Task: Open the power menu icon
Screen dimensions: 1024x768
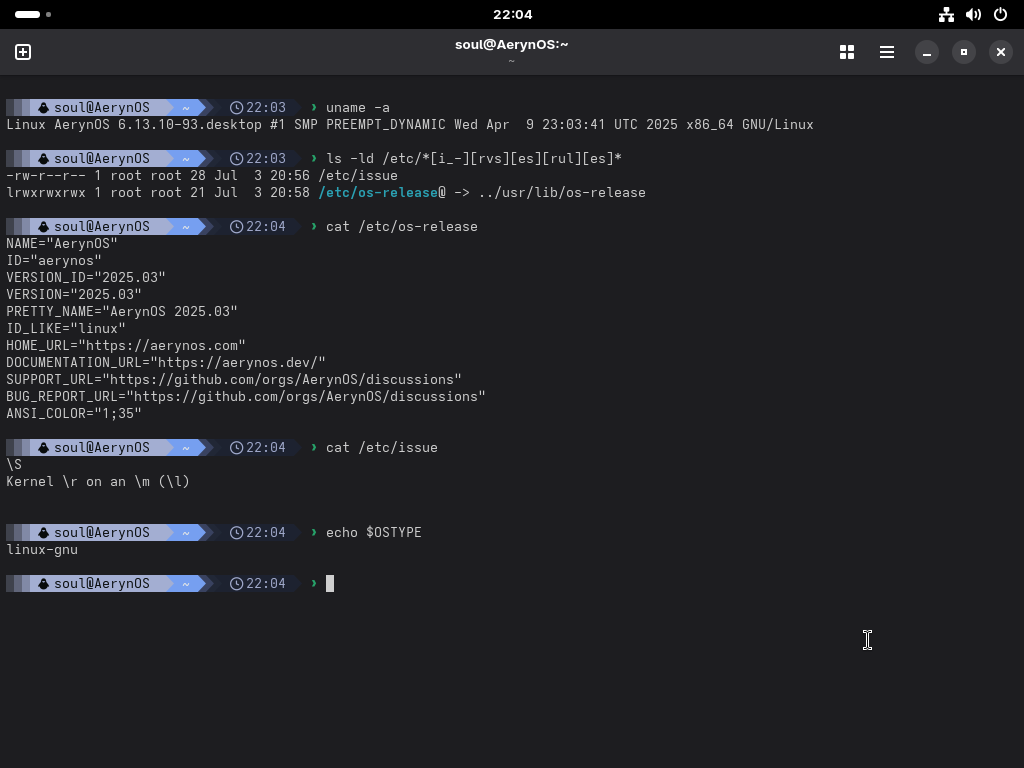Action: coord(1000,14)
